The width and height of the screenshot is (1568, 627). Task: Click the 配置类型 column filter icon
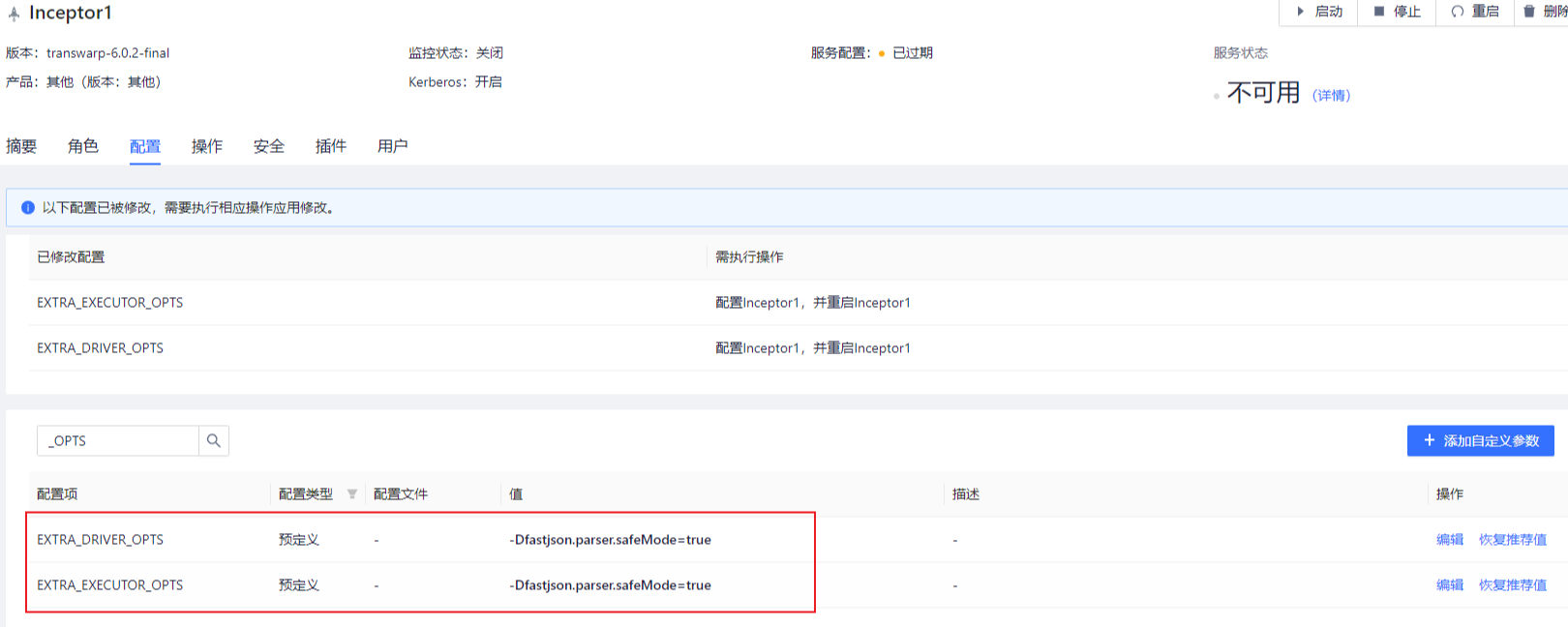tap(352, 494)
